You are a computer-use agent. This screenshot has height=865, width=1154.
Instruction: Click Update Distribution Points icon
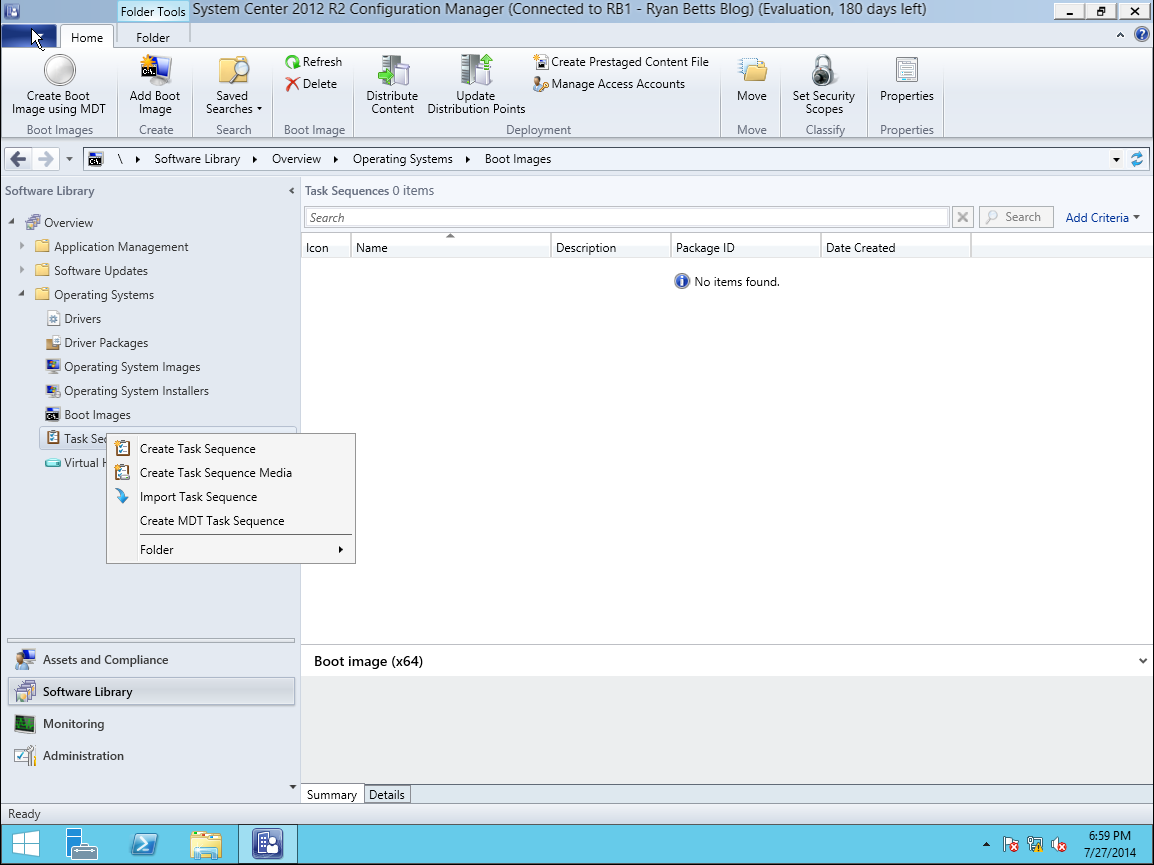pos(476,71)
